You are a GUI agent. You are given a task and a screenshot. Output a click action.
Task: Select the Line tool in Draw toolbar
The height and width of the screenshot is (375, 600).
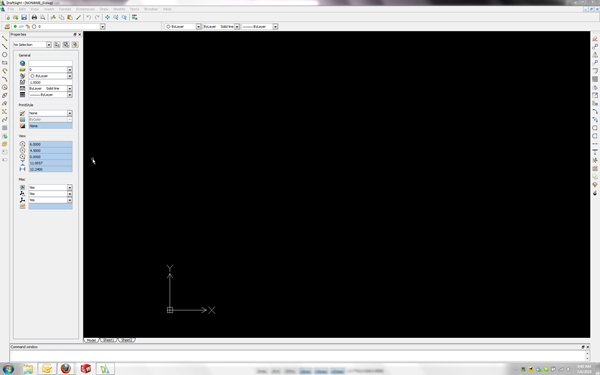tap(5, 38)
